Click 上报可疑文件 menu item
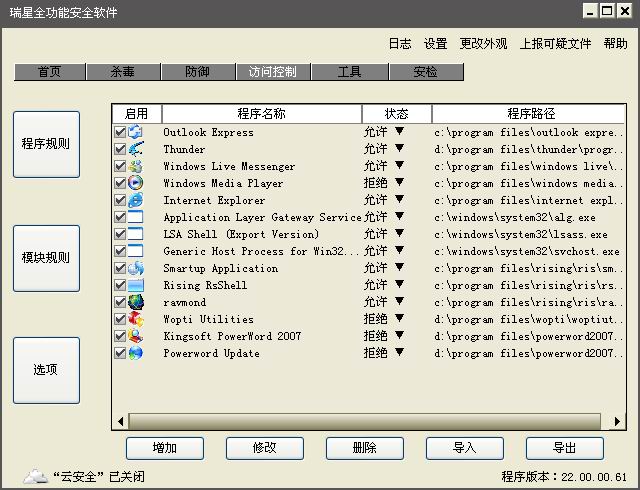This screenshot has height=490, width=640. click(x=556, y=44)
